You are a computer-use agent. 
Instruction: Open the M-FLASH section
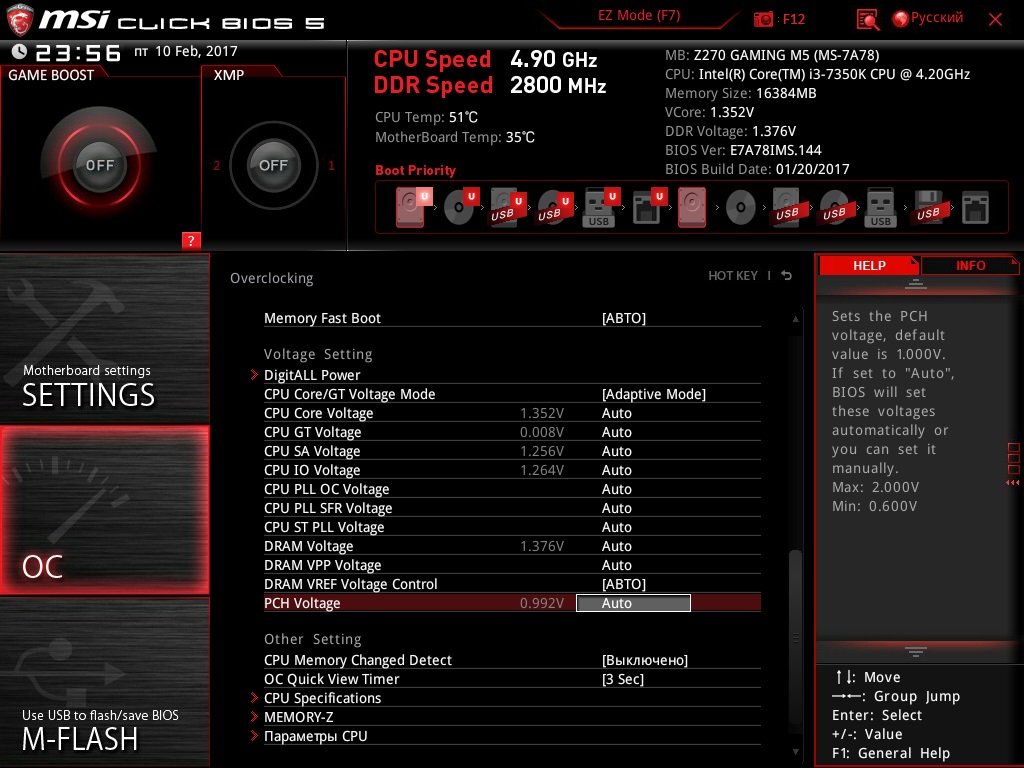coord(104,682)
